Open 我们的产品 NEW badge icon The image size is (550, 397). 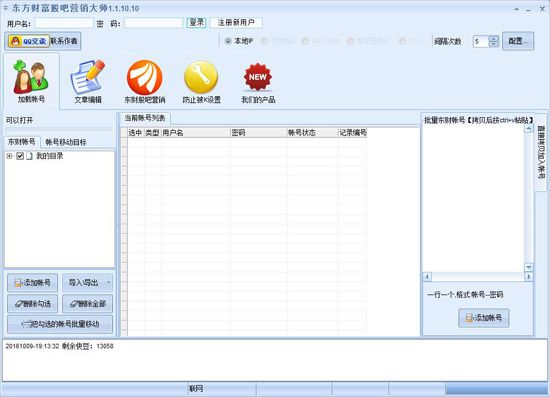(x=258, y=82)
